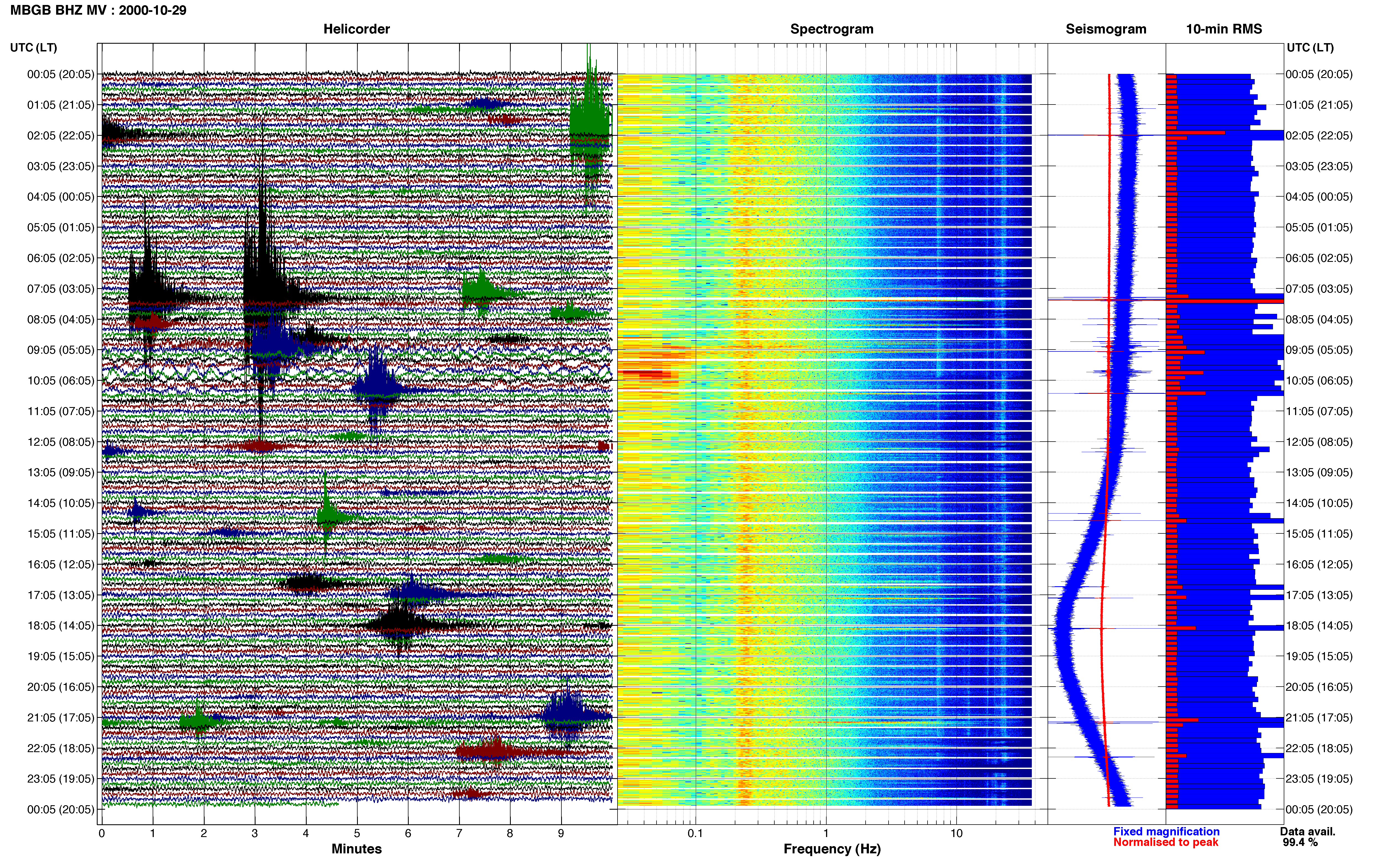This screenshot has height=868, width=1388.
Task: Click the 'Fixed magnification' legend text
Action: point(1166,831)
